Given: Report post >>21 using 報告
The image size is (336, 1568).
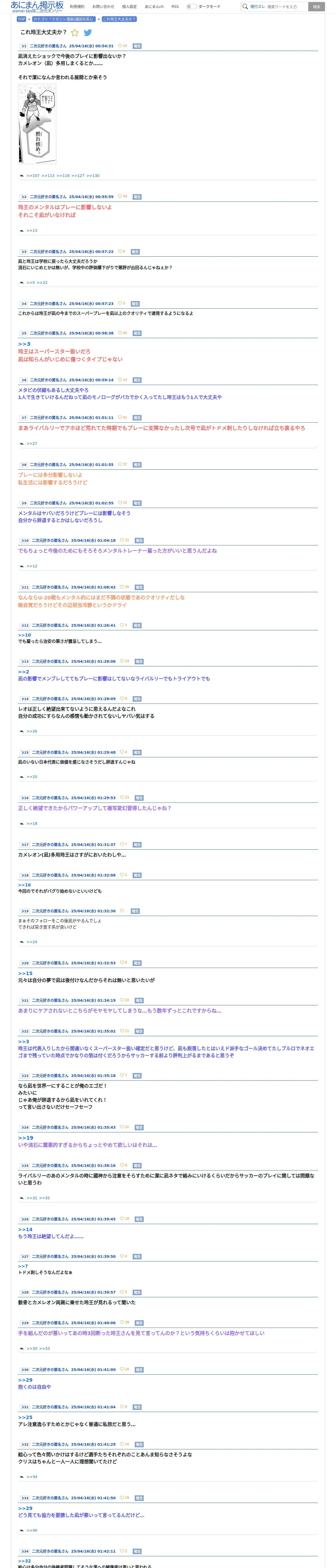Looking at the screenshot, I should [139, 1001].
